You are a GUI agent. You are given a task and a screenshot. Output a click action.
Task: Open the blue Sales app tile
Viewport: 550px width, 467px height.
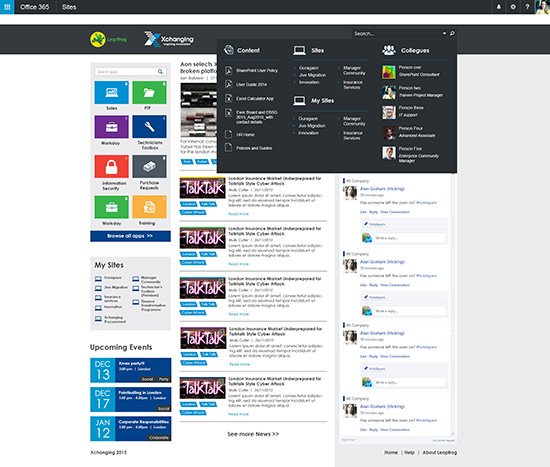tap(112, 92)
